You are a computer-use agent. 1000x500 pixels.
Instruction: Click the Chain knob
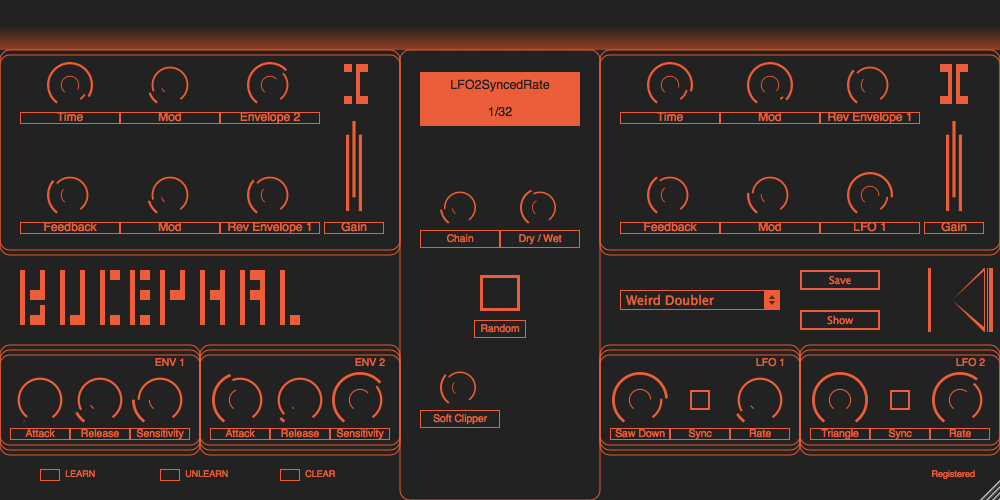[459, 207]
